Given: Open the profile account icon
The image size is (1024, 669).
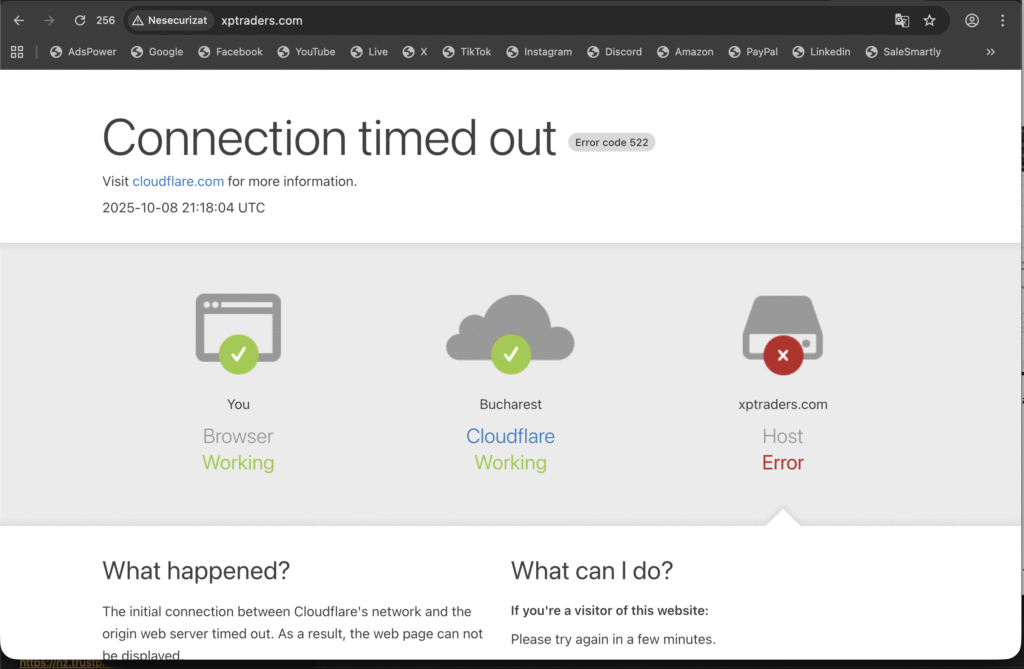Looking at the screenshot, I should tap(972, 20).
